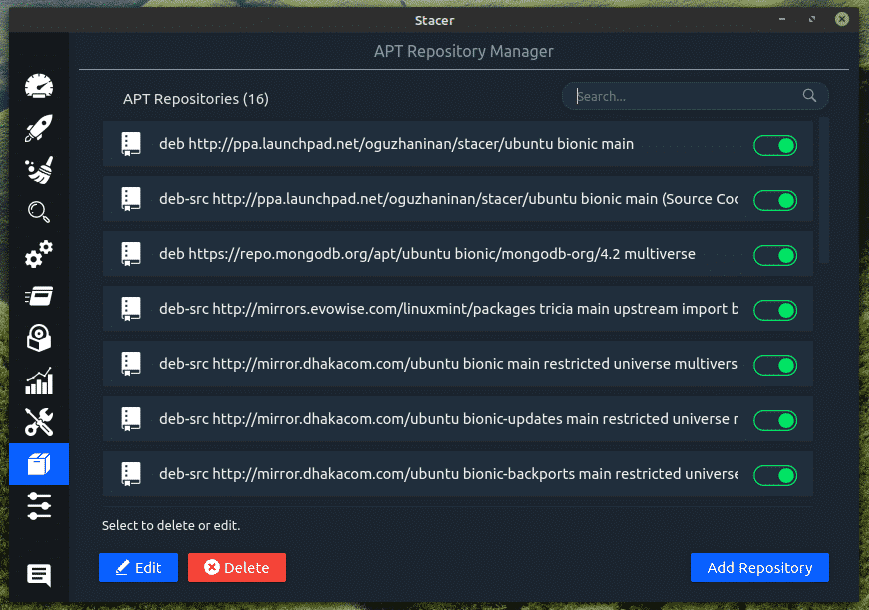Image resolution: width=869 pixels, height=610 pixels.
Task: Click Edit button
Action: [x=139, y=567]
